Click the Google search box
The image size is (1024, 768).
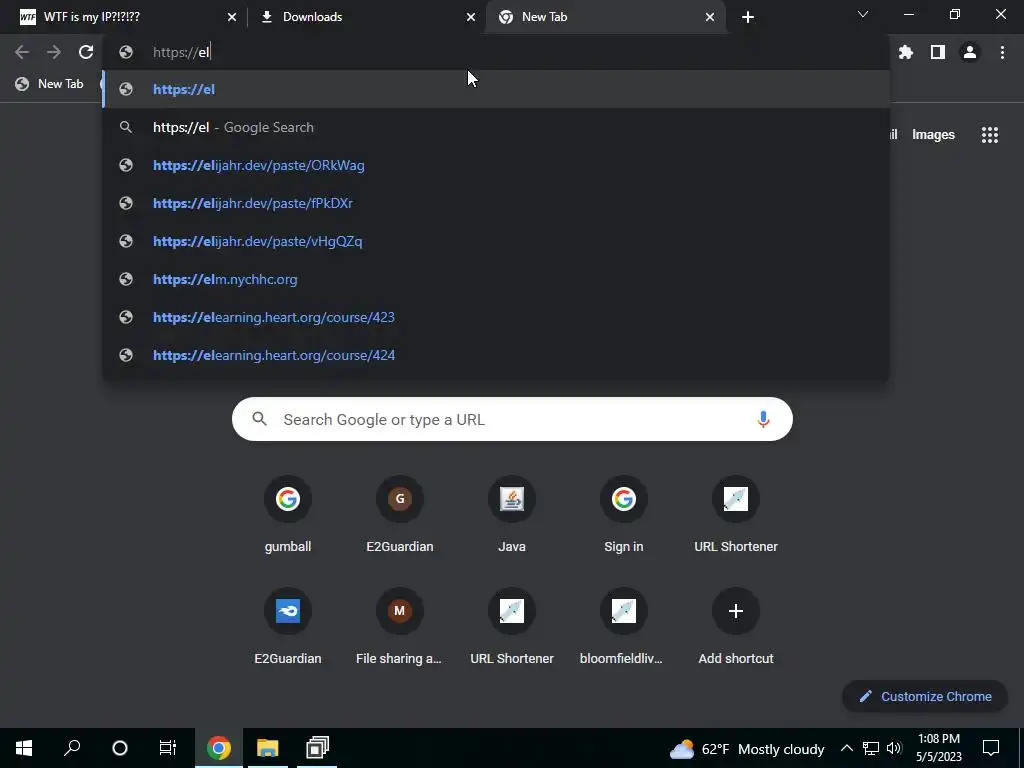512,419
